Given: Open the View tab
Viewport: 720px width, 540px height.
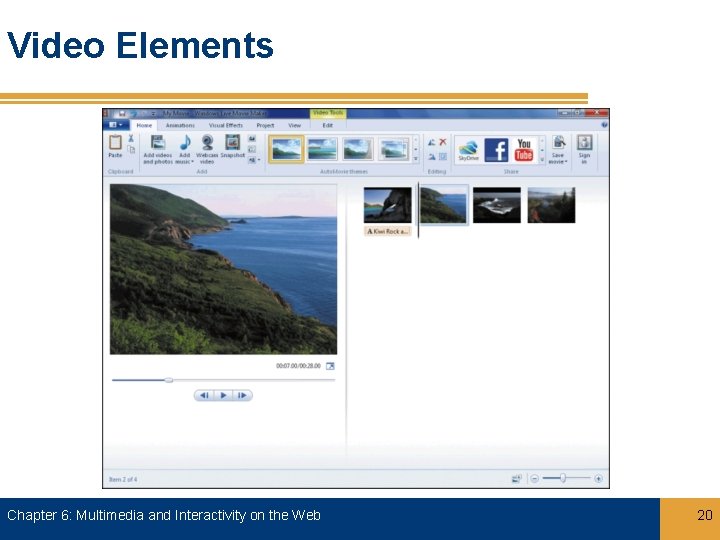Looking at the screenshot, I should click(x=294, y=125).
